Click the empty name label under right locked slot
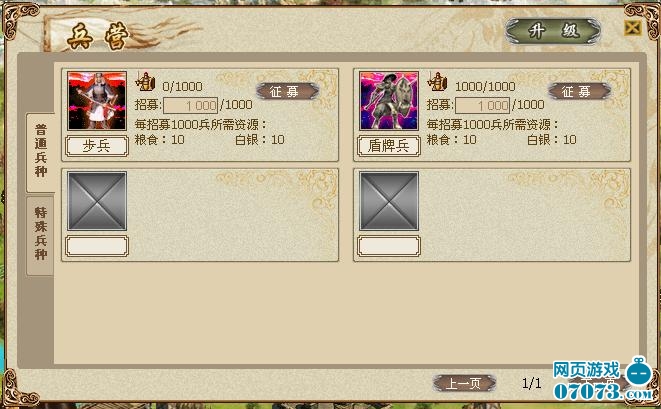 pyautogui.click(x=389, y=246)
